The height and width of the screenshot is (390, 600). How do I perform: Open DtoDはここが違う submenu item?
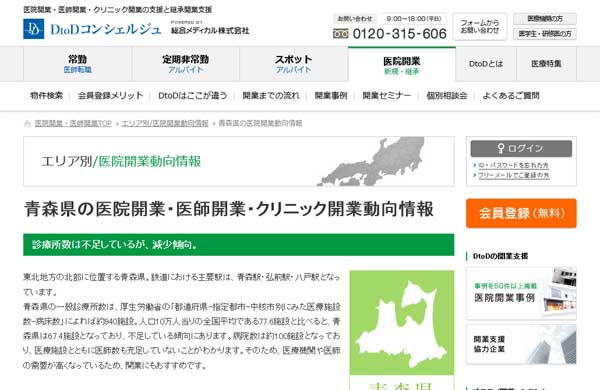point(193,96)
